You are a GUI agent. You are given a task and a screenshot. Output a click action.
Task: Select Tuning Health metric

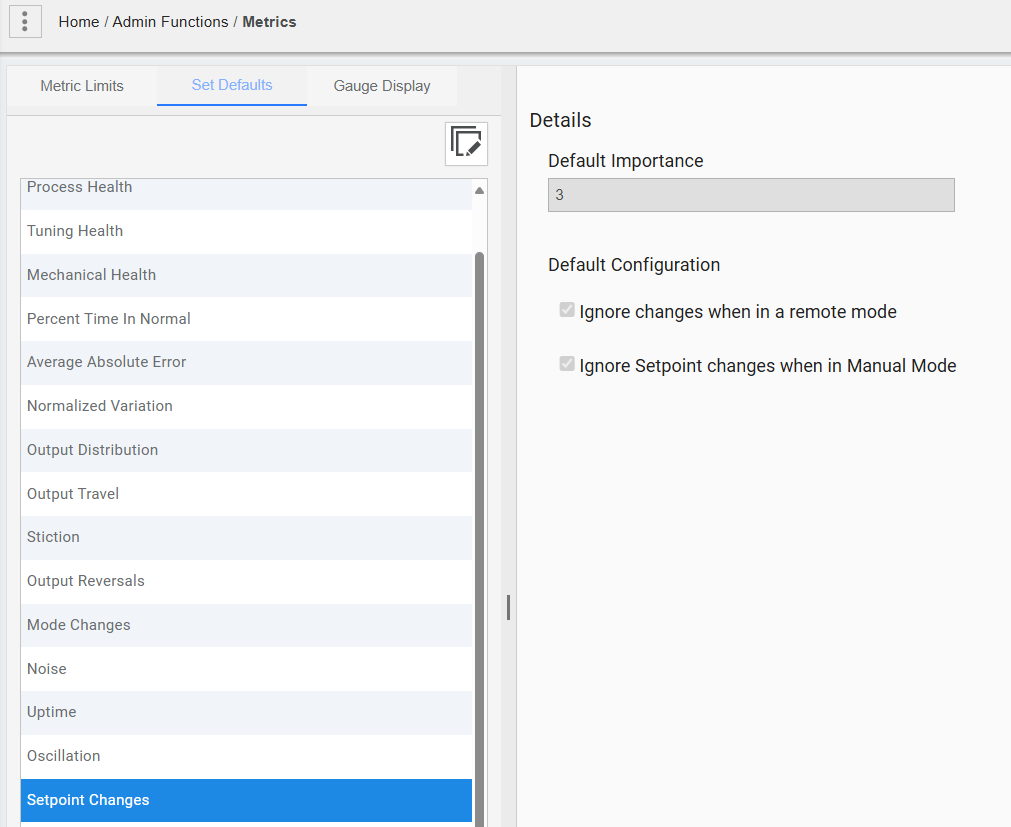pos(246,231)
